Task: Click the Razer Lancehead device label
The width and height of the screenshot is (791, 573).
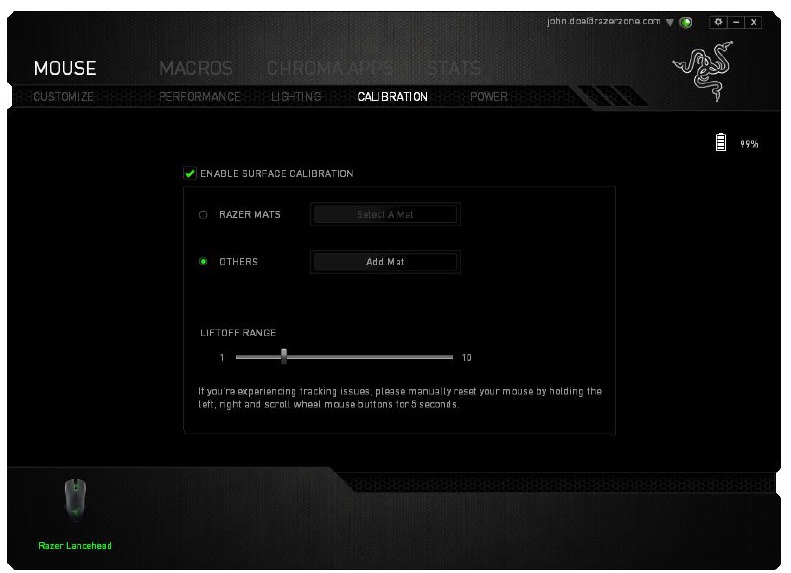Action: (75, 546)
